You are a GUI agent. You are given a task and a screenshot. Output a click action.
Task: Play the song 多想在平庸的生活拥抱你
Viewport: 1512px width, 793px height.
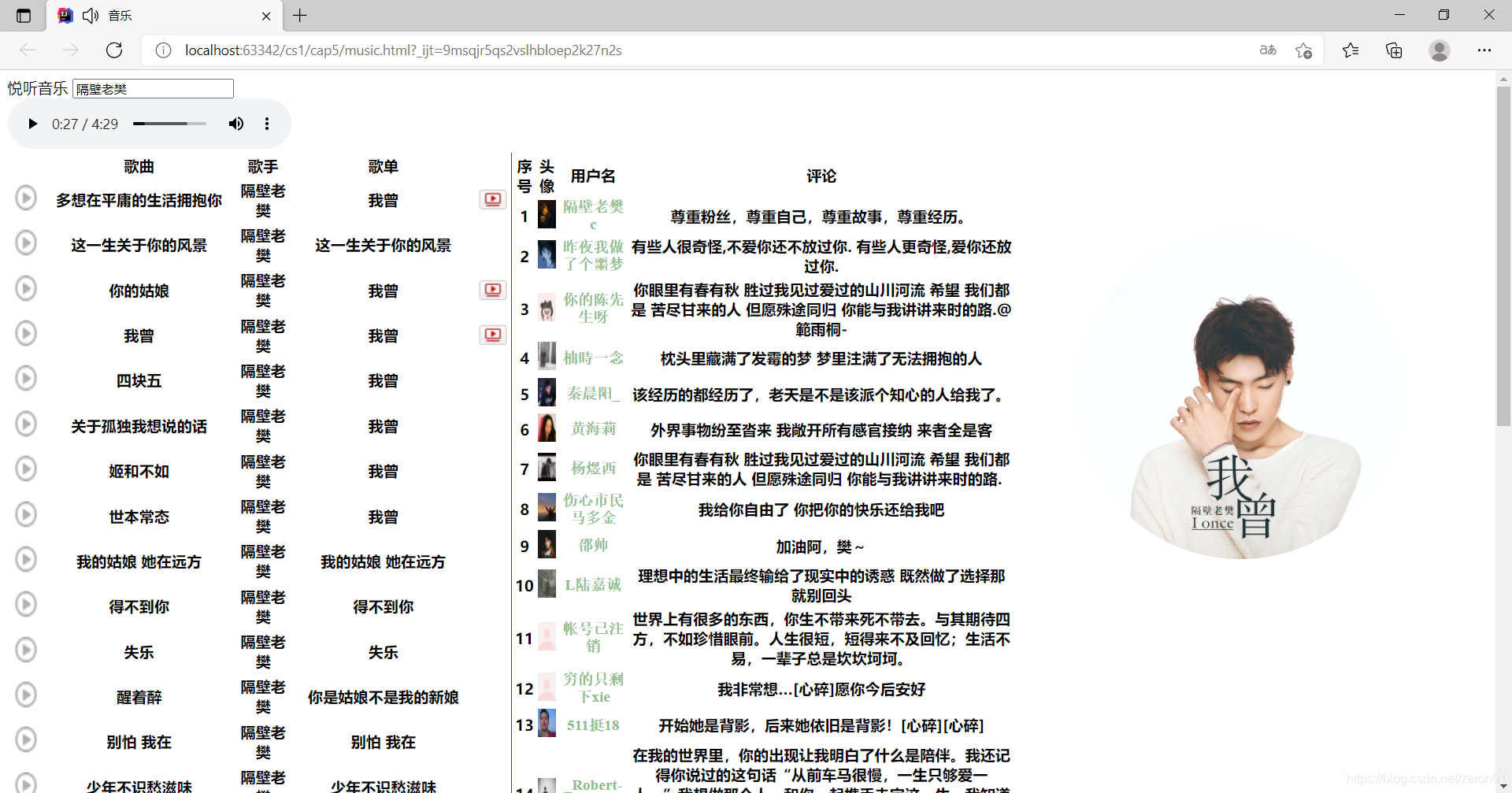click(26, 198)
